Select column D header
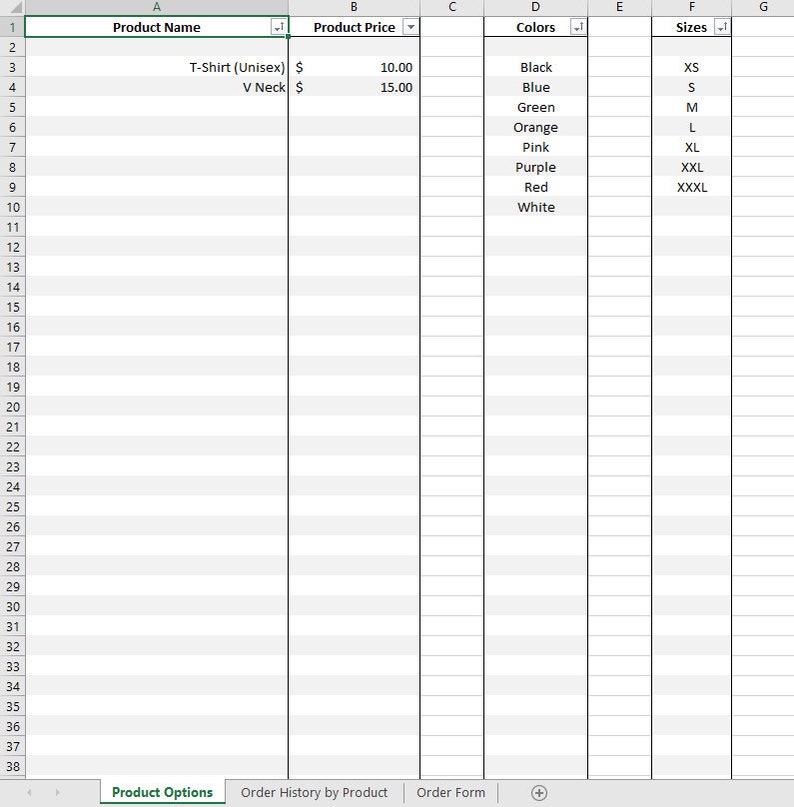Viewport: 794px width, 807px height. point(536,7)
